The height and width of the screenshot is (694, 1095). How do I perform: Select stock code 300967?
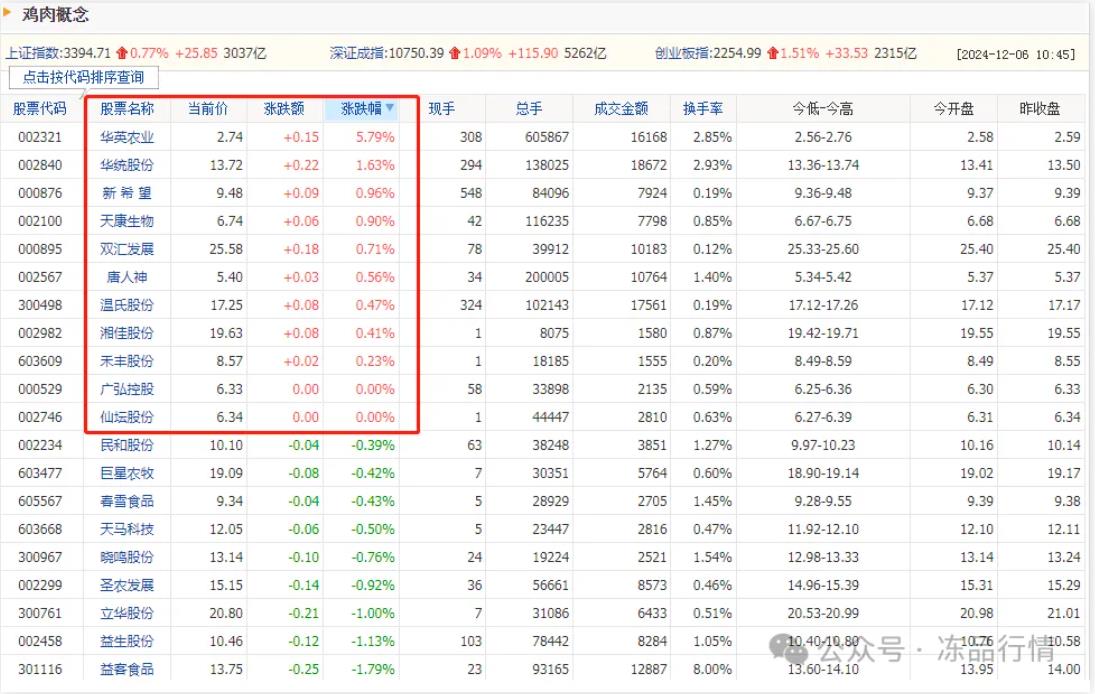click(x=40, y=557)
